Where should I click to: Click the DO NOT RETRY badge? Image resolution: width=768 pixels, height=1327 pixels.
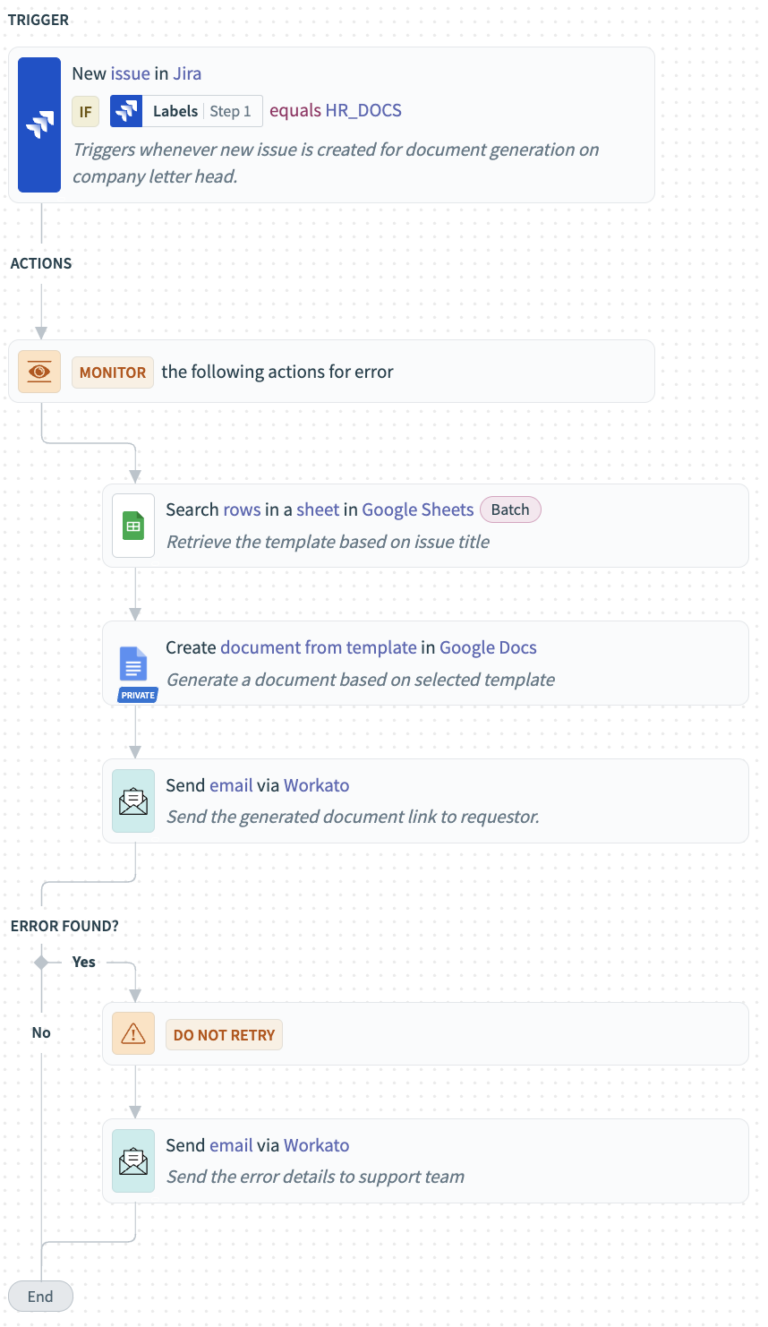pyautogui.click(x=224, y=1035)
